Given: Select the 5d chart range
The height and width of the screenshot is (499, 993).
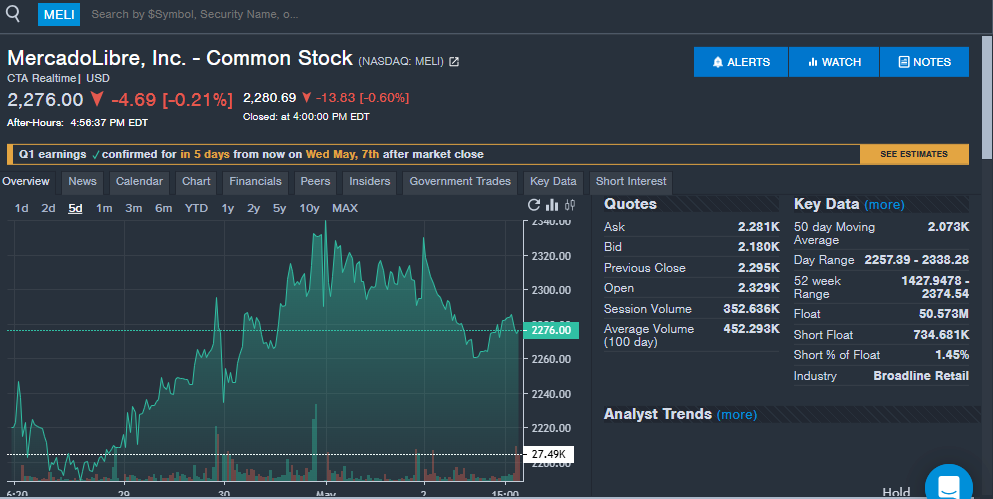Looking at the screenshot, I should click(x=75, y=208).
